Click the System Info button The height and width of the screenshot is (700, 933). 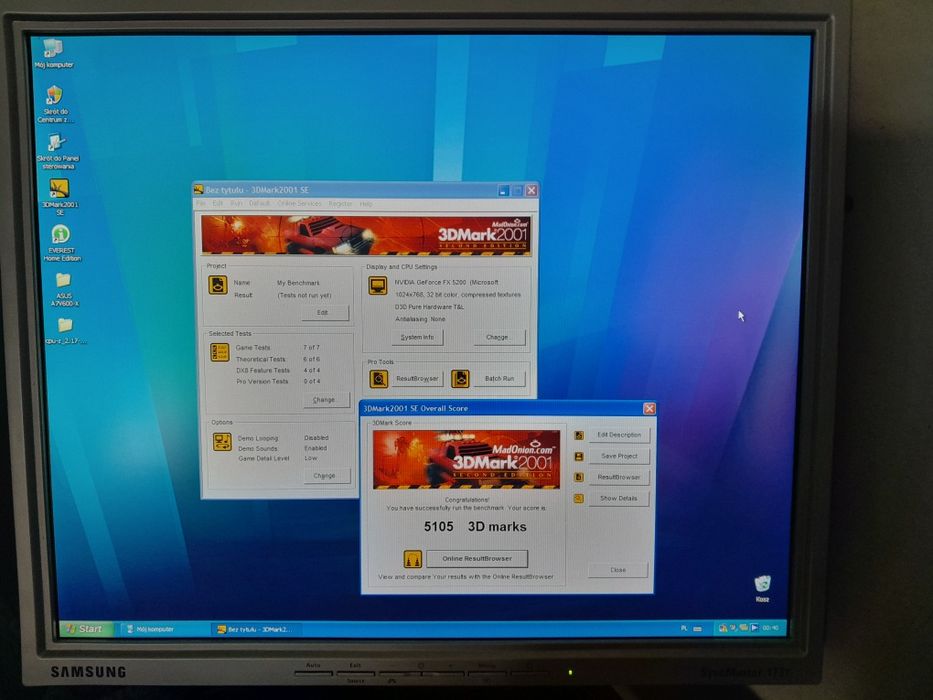click(418, 337)
